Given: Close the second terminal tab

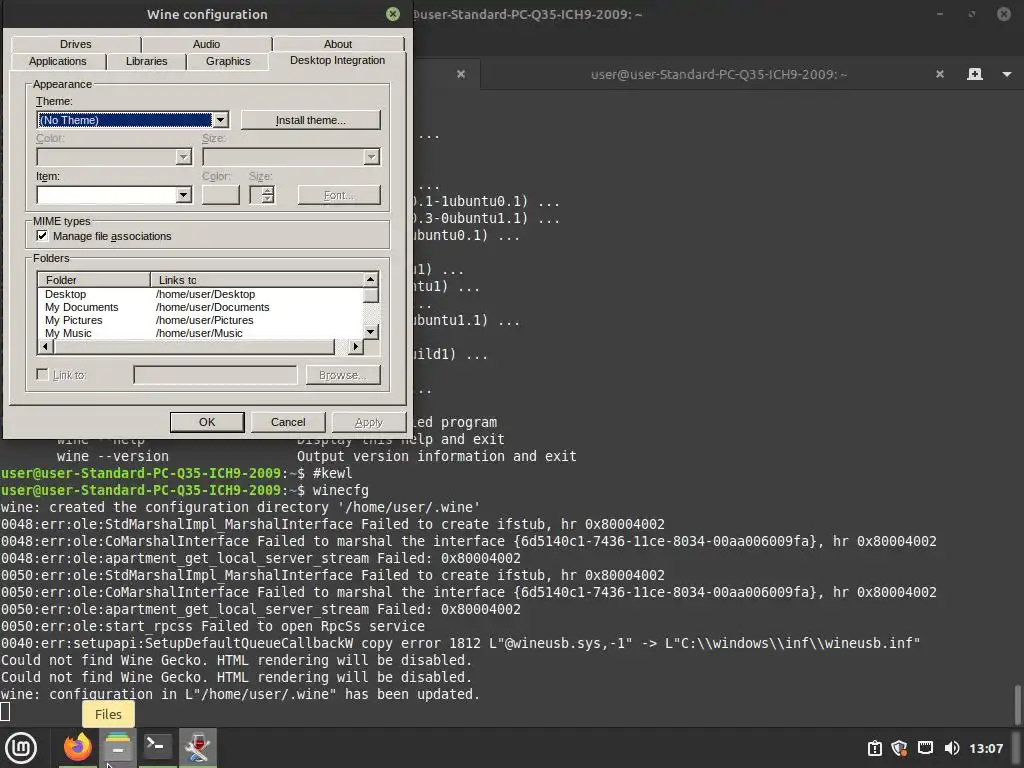Looking at the screenshot, I should pyautogui.click(x=940, y=74).
